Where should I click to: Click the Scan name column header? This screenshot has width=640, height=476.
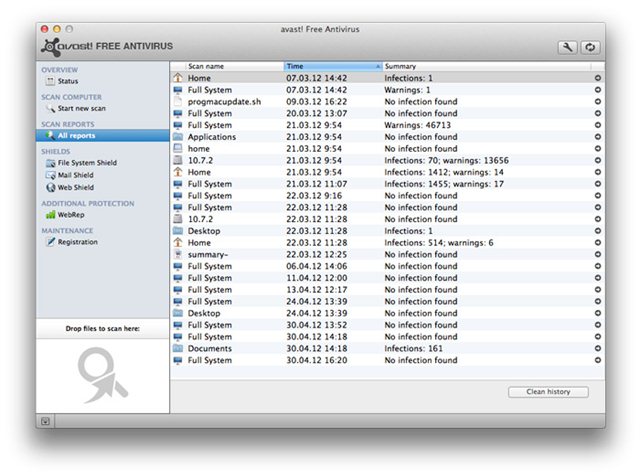click(x=227, y=66)
